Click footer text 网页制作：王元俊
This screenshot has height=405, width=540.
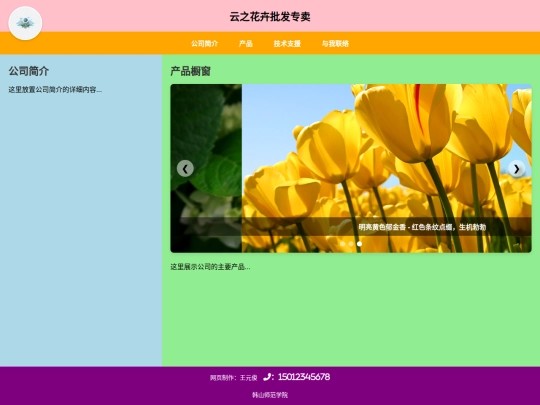[x=233, y=378]
